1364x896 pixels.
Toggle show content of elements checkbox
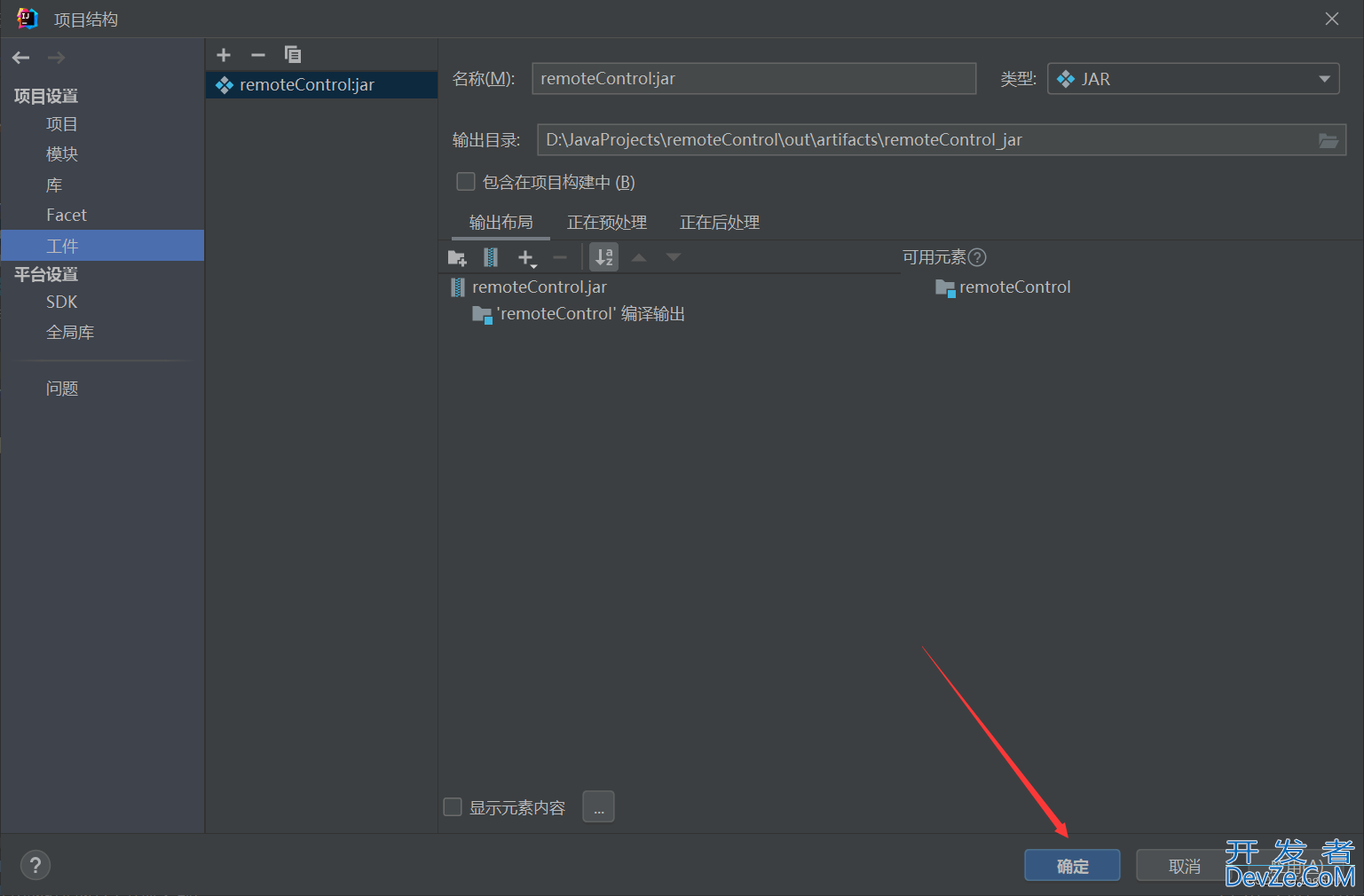[x=453, y=806]
